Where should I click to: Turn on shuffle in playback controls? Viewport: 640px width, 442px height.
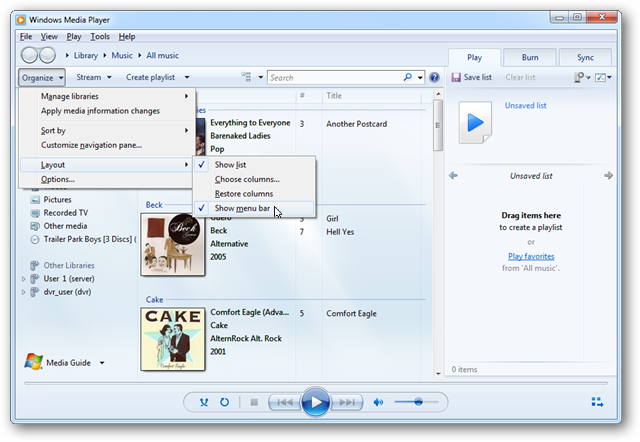pos(204,402)
